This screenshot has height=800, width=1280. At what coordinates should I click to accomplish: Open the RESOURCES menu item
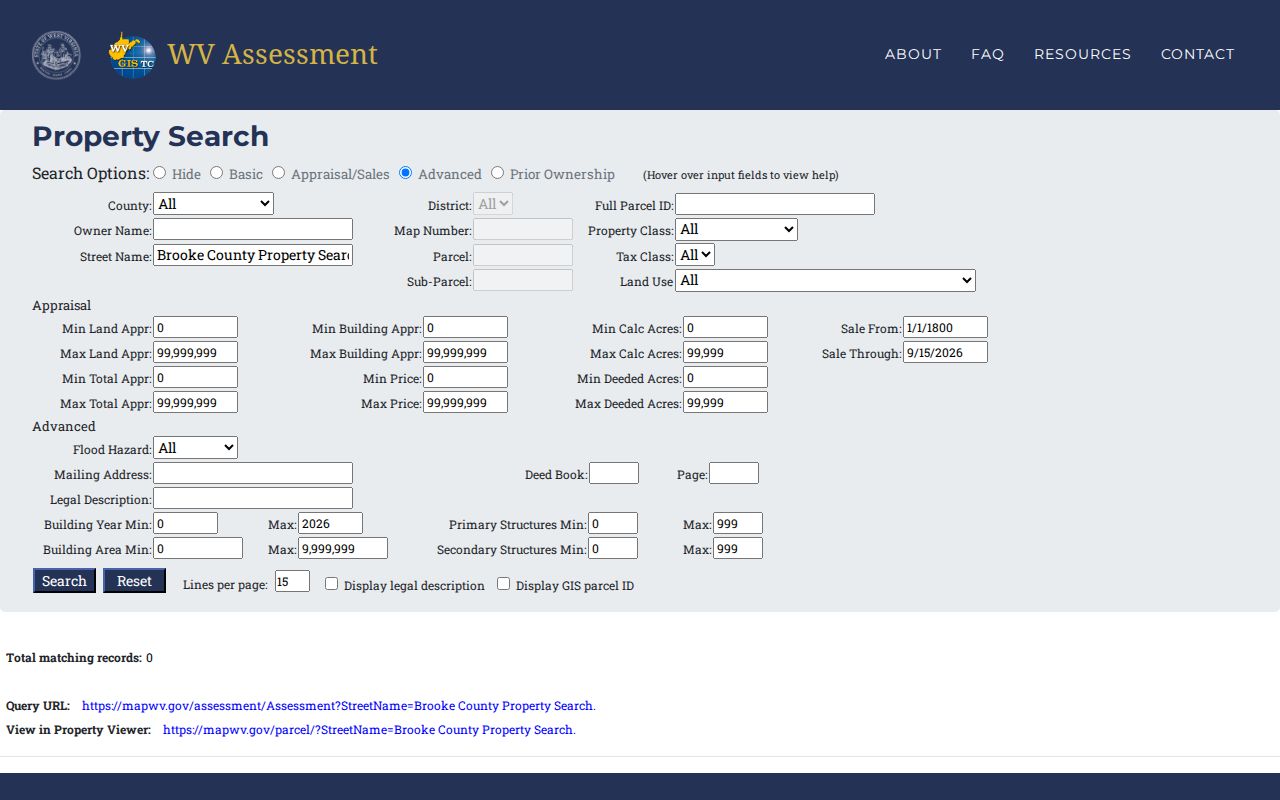click(1082, 54)
